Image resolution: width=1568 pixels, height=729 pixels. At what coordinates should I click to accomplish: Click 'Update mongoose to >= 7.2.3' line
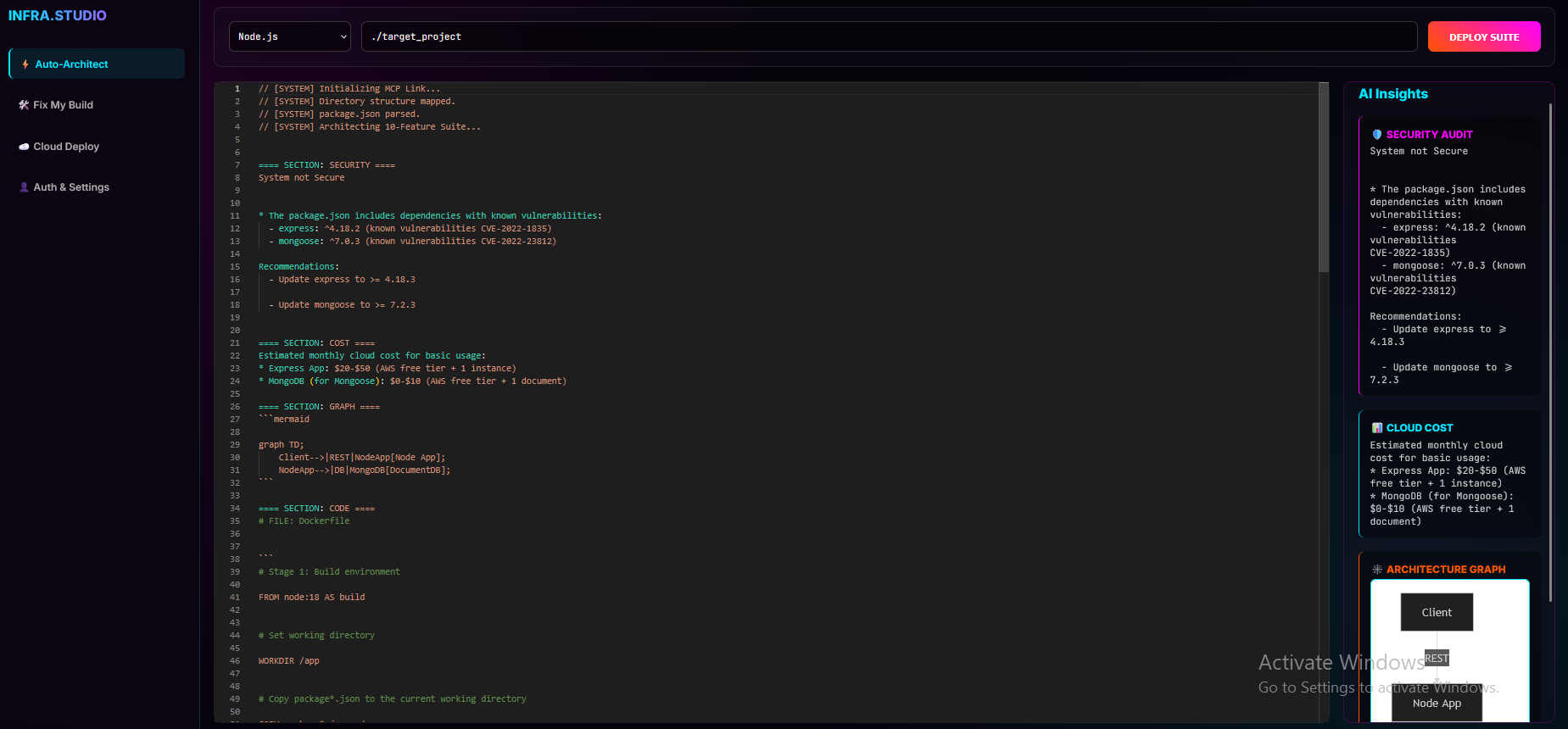pos(343,304)
